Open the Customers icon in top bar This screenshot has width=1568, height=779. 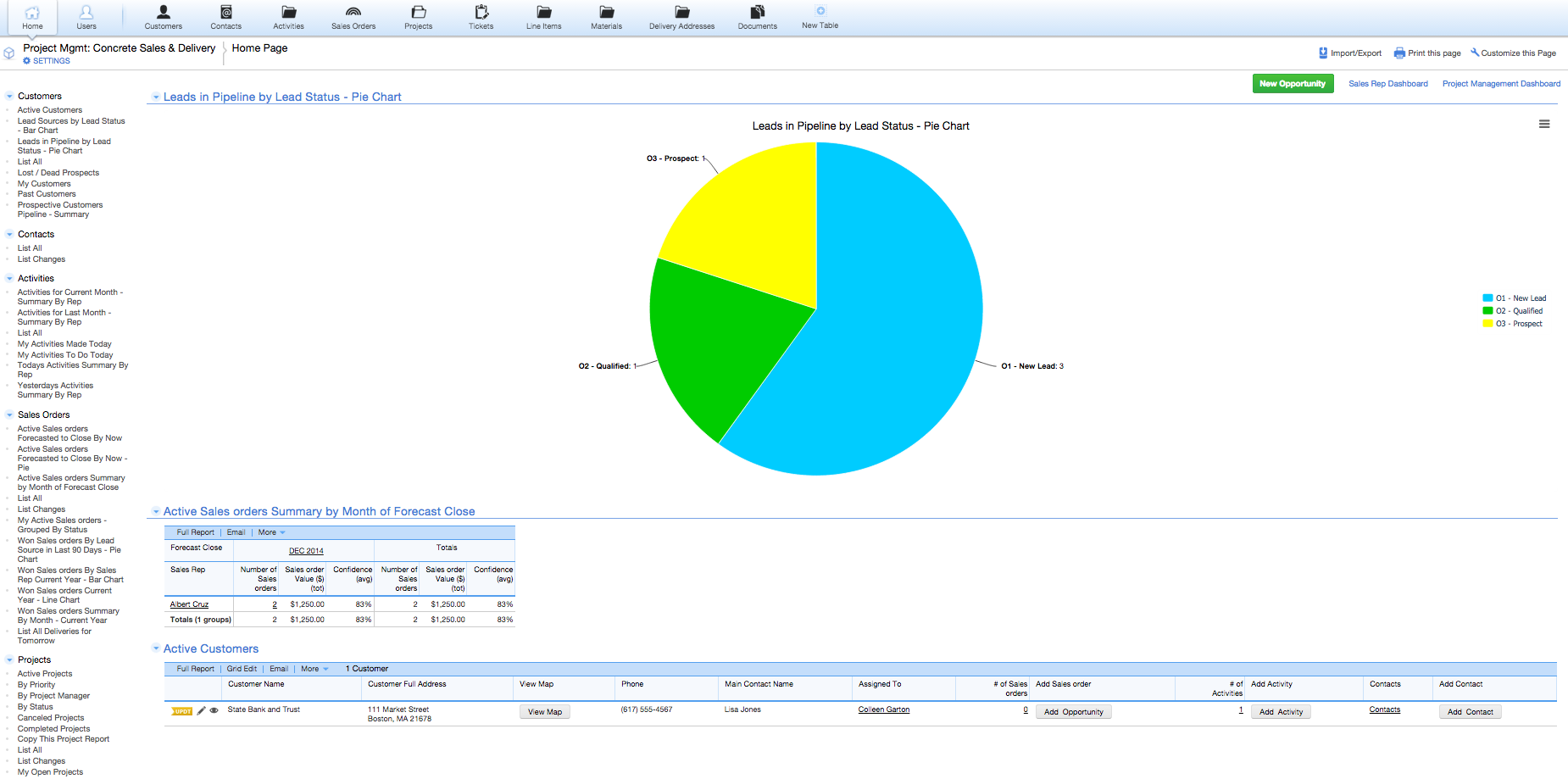(164, 12)
